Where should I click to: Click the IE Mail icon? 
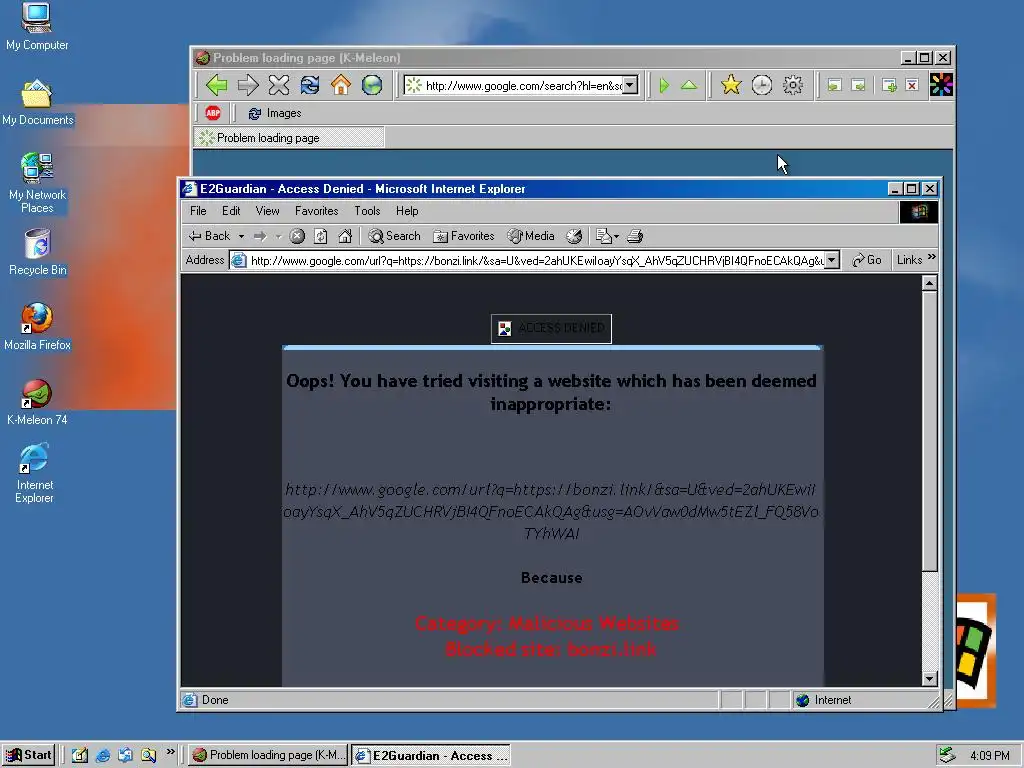[x=604, y=236]
